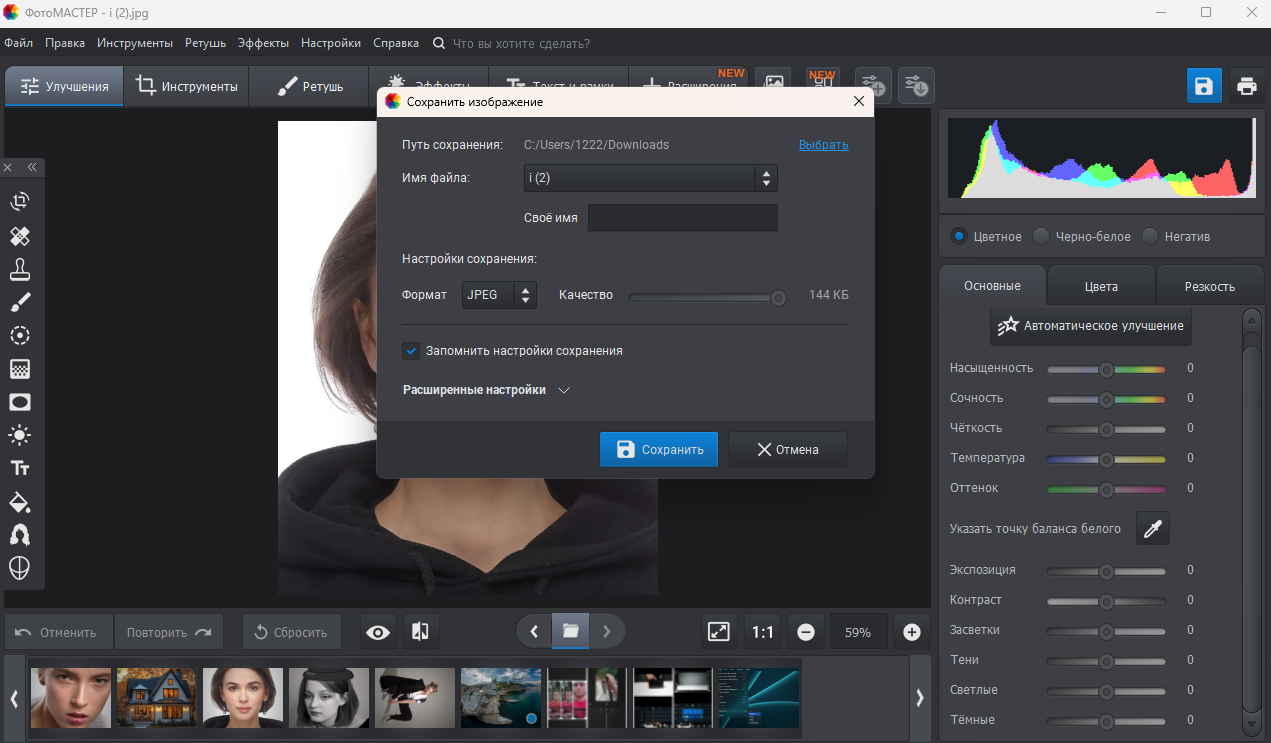Click the Сбросить button

(291, 632)
